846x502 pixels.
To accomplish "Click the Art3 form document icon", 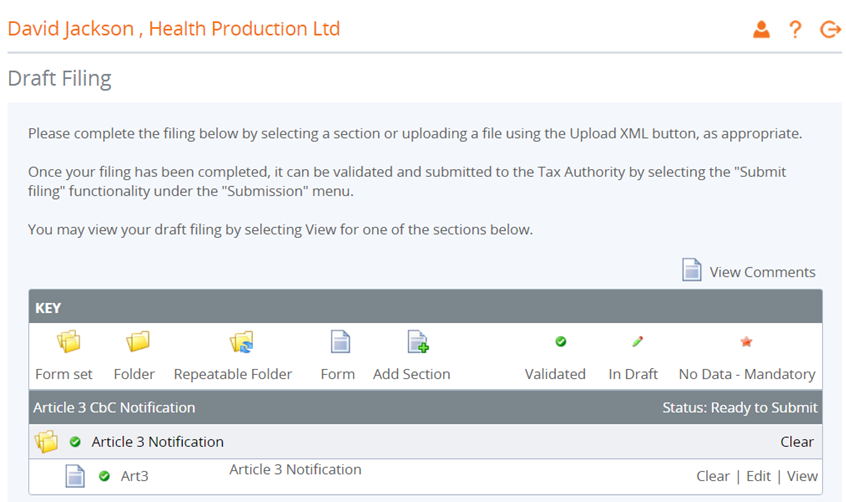I will pos(75,476).
